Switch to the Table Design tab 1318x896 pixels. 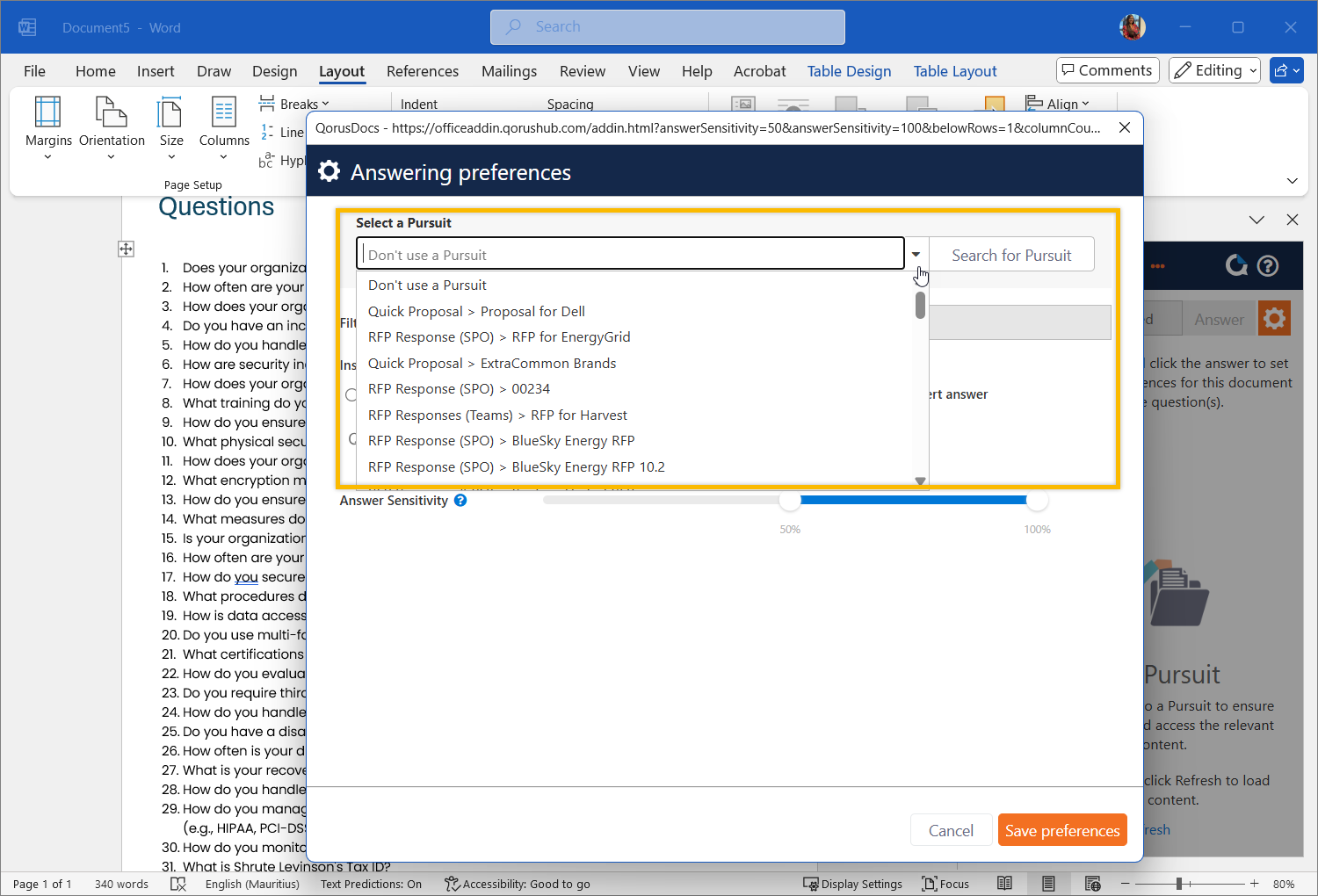click(x=849, y=71)
